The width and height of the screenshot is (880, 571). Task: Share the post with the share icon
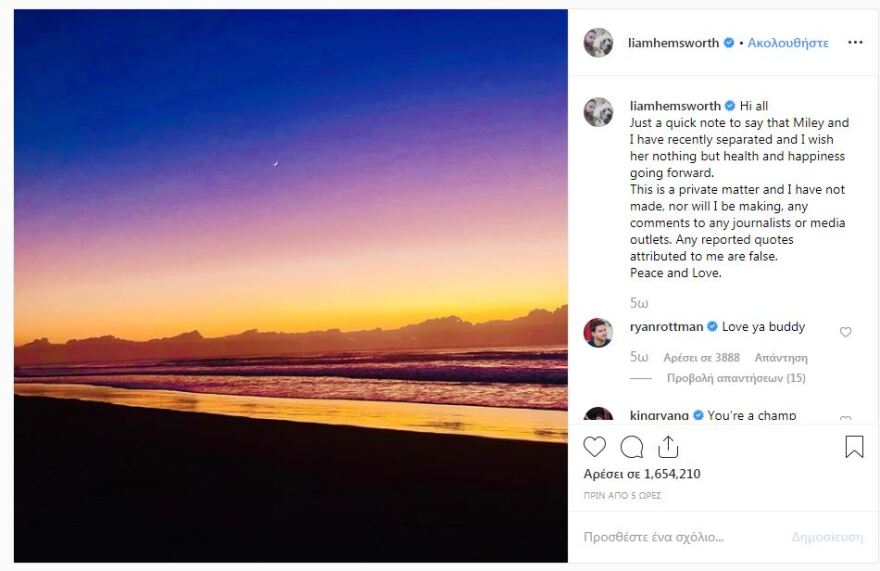[x=668, y=447]
